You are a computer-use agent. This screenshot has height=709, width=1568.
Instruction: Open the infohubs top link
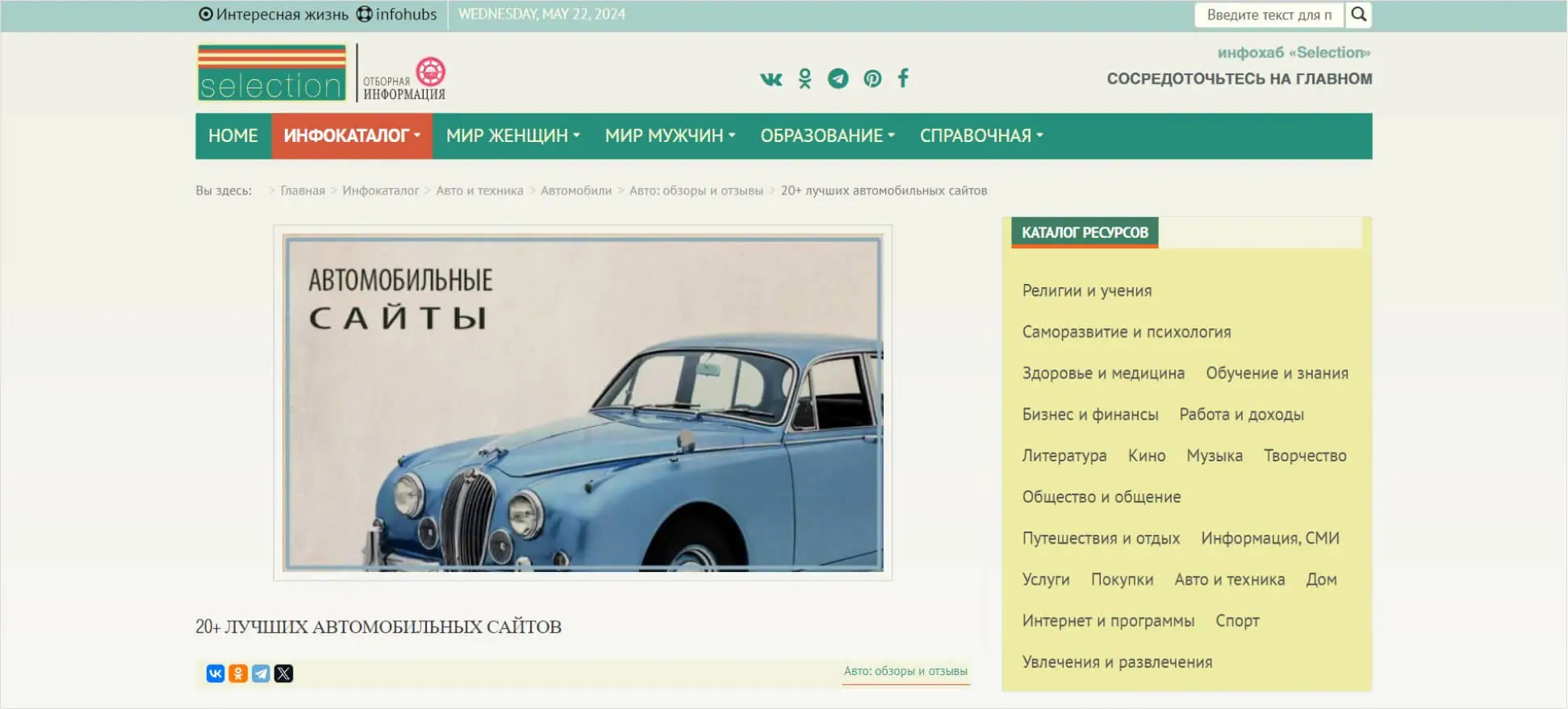point(397,15)
